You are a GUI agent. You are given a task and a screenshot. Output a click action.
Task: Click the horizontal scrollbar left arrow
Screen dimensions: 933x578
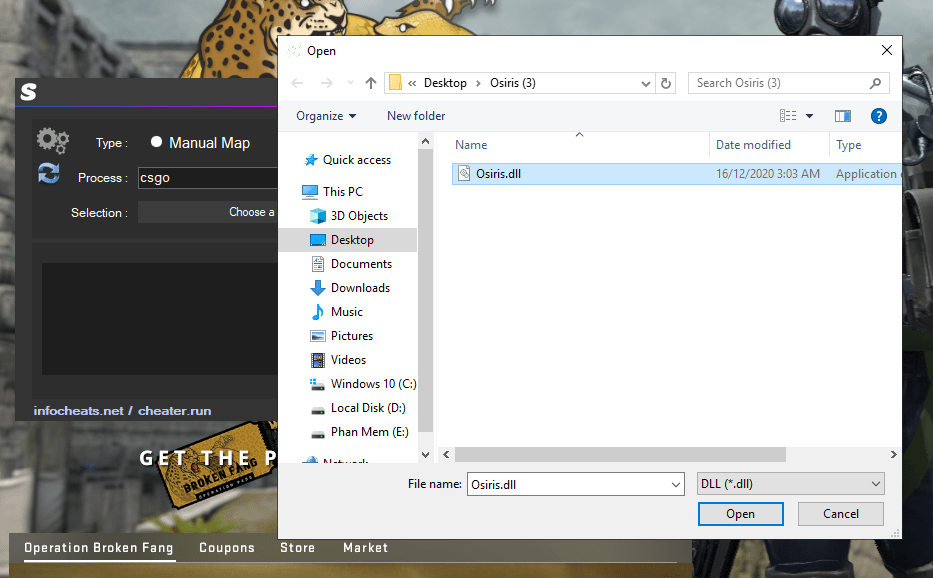pos(446,454)
